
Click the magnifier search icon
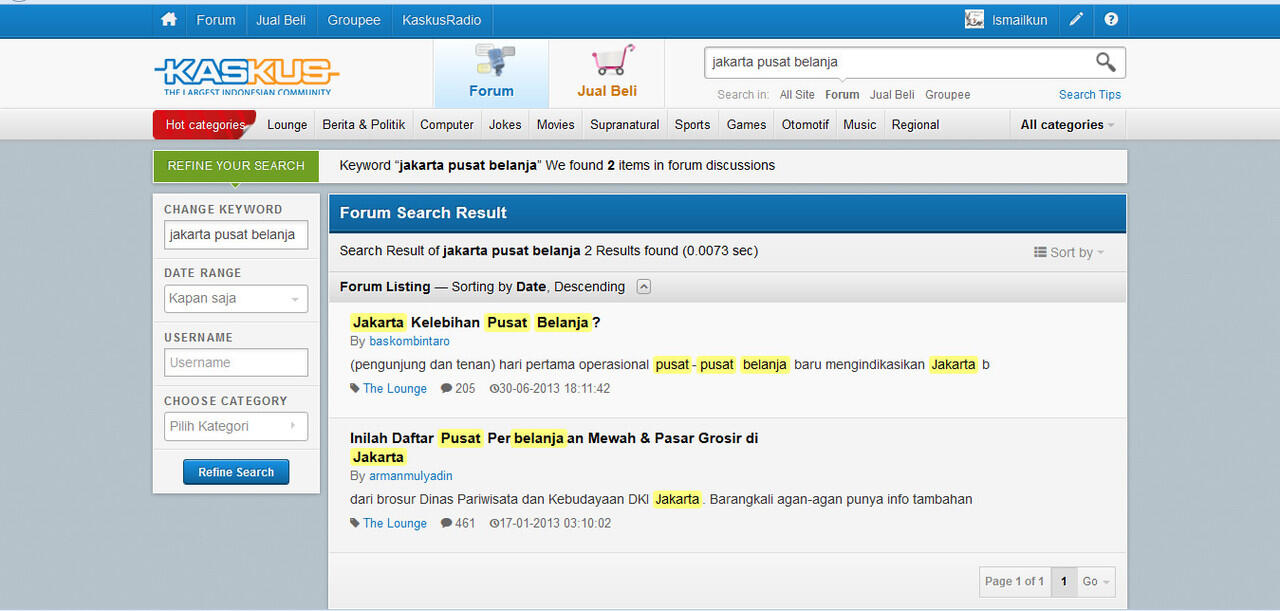pyautogui.click(x=1105, y=62)
